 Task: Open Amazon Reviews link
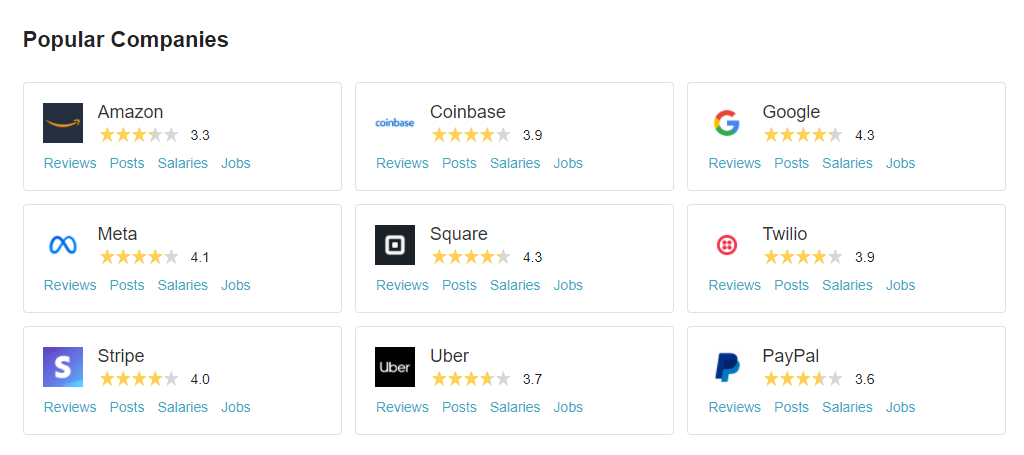click(x=70, y=163)
